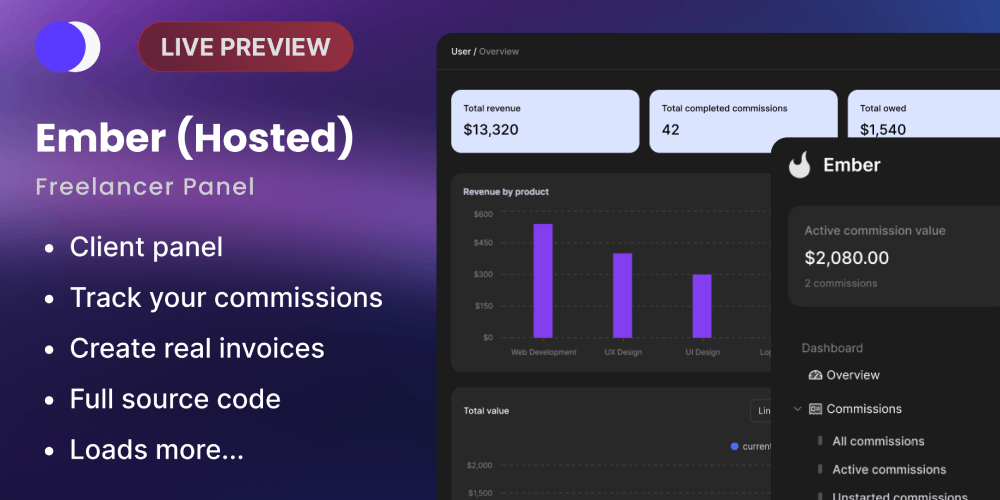Click the '$1,540' owed value
1000x500 pixels.
(883, 130)
